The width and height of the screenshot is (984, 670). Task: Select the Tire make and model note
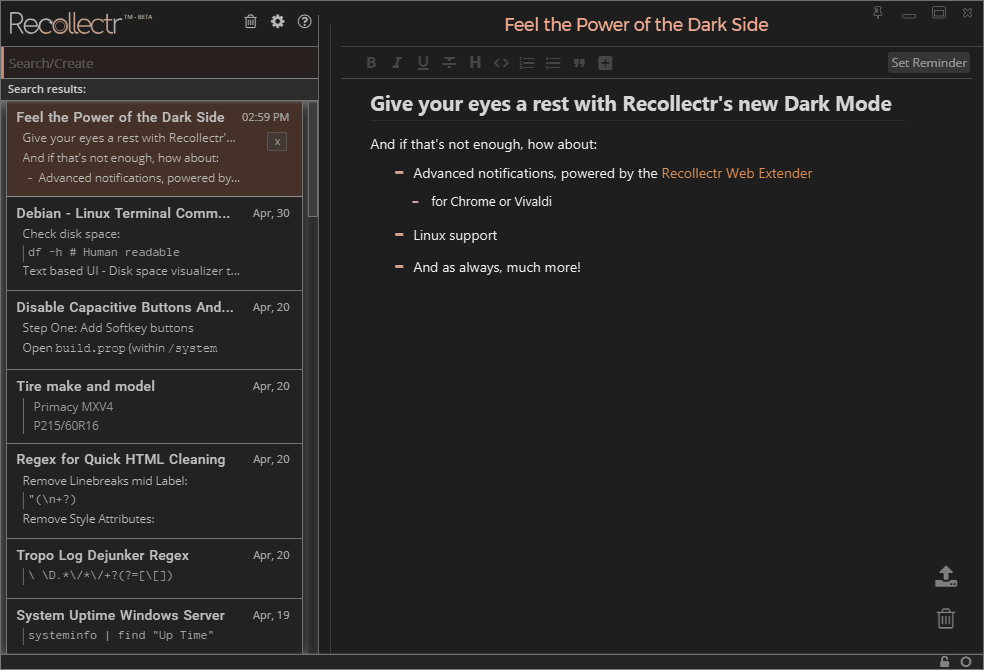(154, 407)
